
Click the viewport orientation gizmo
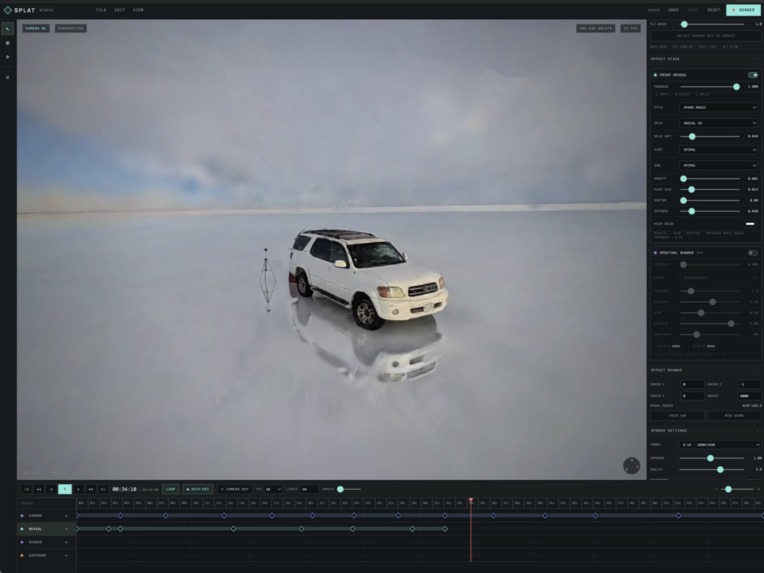tap(631, 466)
